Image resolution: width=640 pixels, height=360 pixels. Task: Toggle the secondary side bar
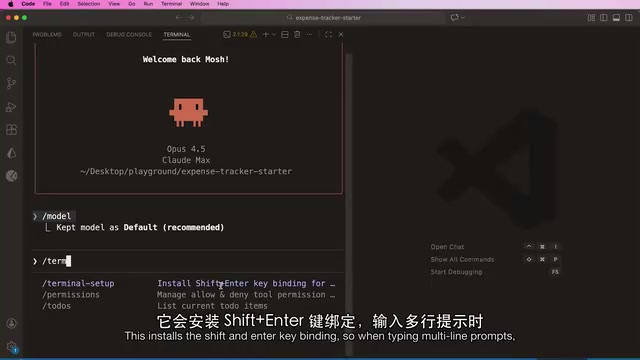tap(629, 18)
